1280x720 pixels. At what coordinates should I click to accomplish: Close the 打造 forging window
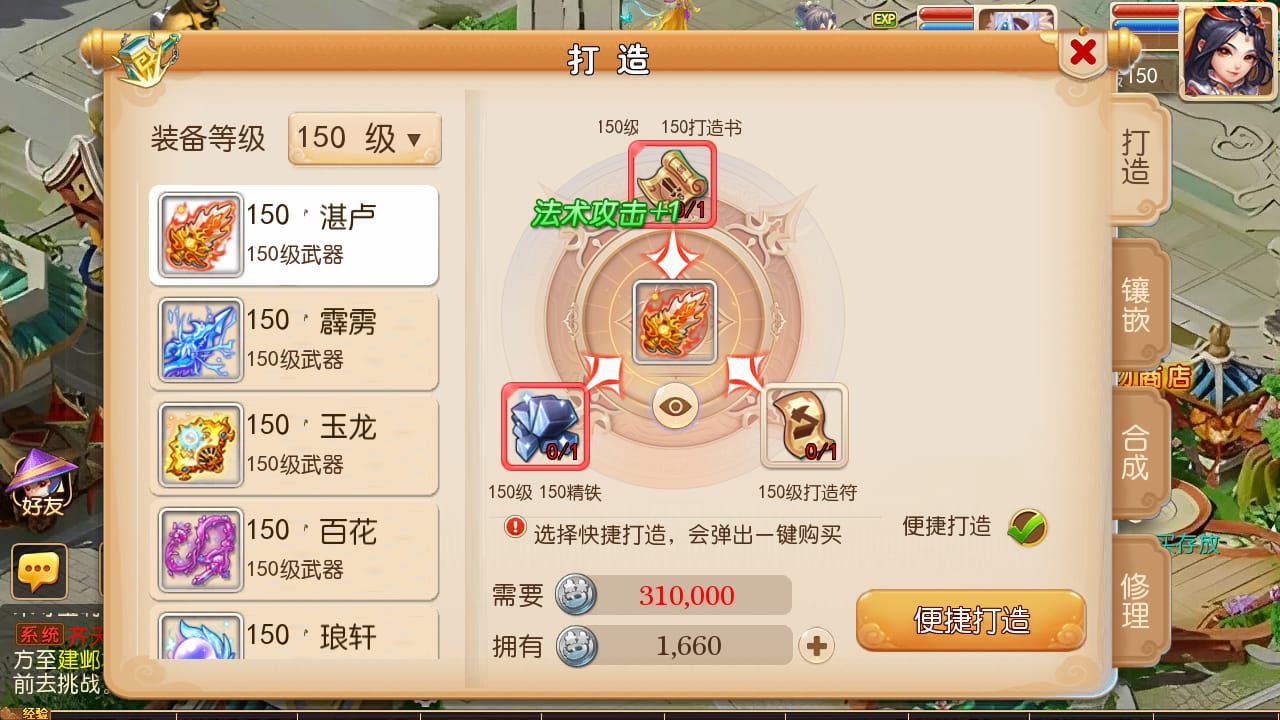[1083, 53]
